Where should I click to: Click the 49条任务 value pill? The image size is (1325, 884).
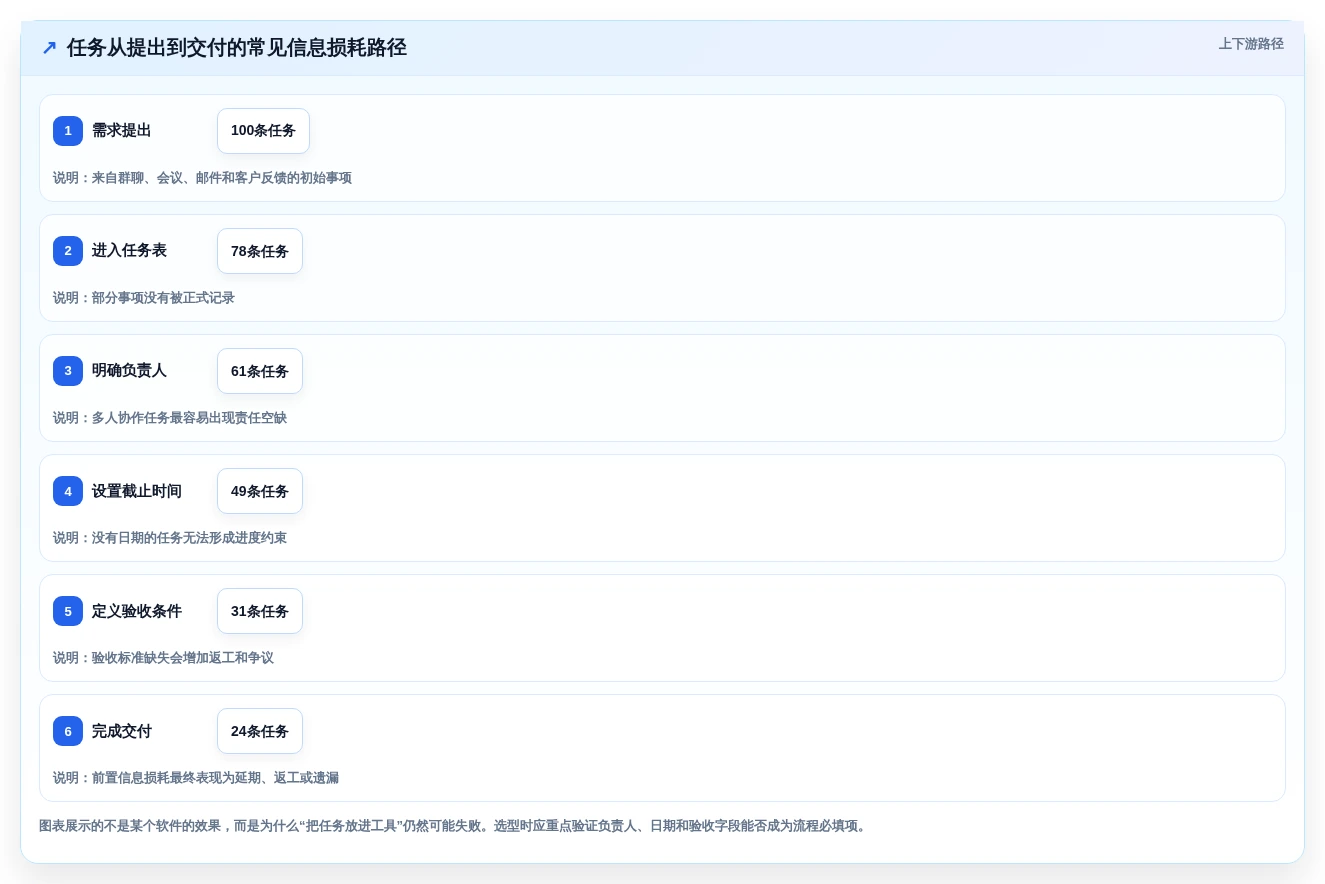(x=260, y=491)
